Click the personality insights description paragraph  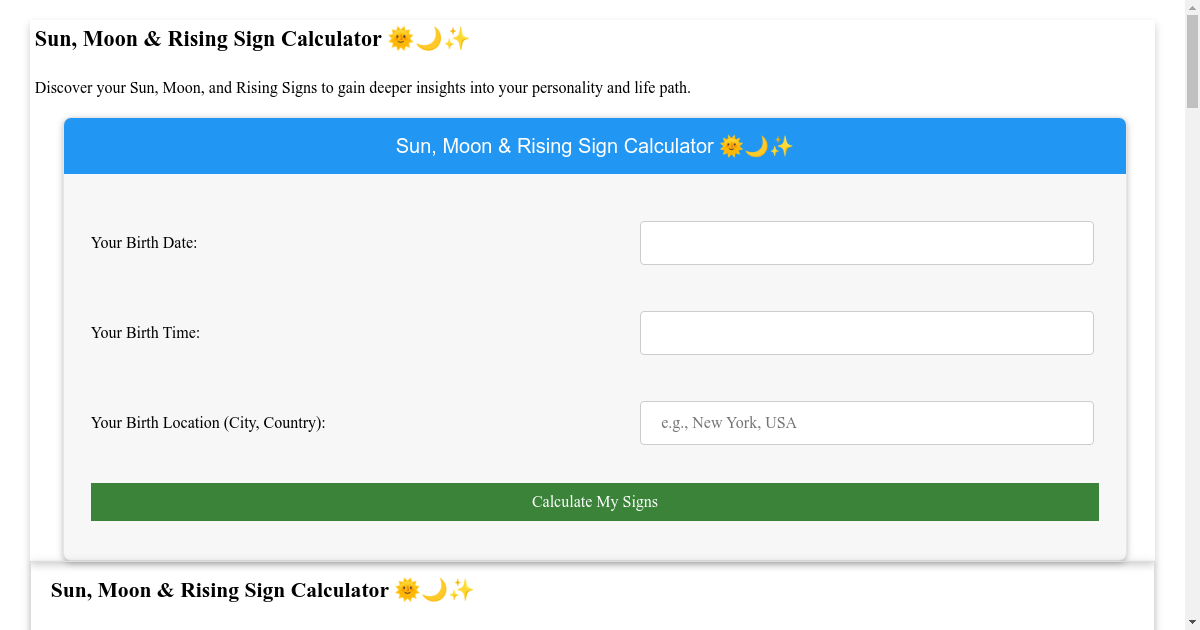pos(360,87)
